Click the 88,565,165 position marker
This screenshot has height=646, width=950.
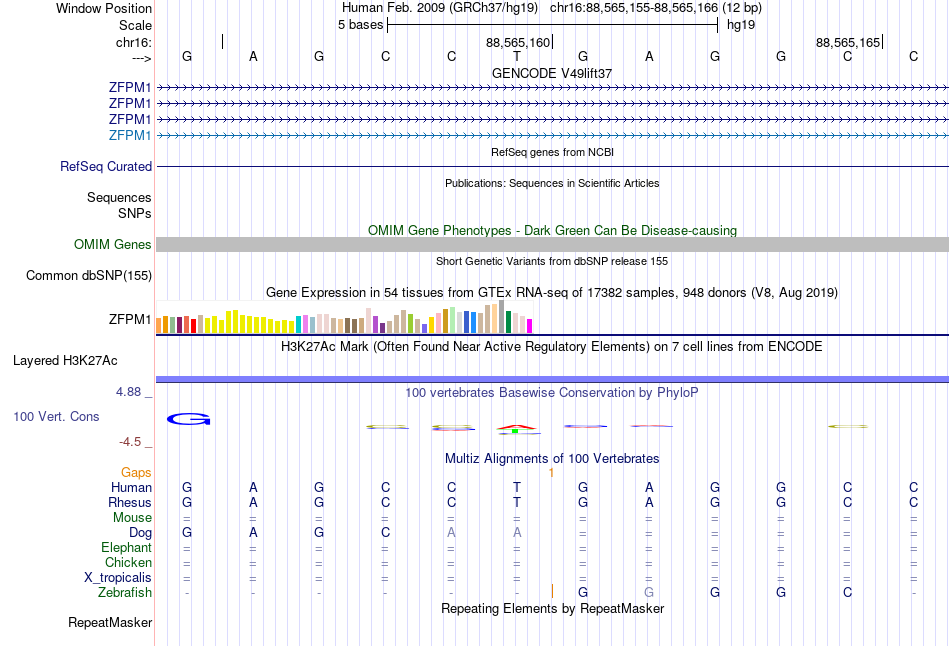click(848, 42)
